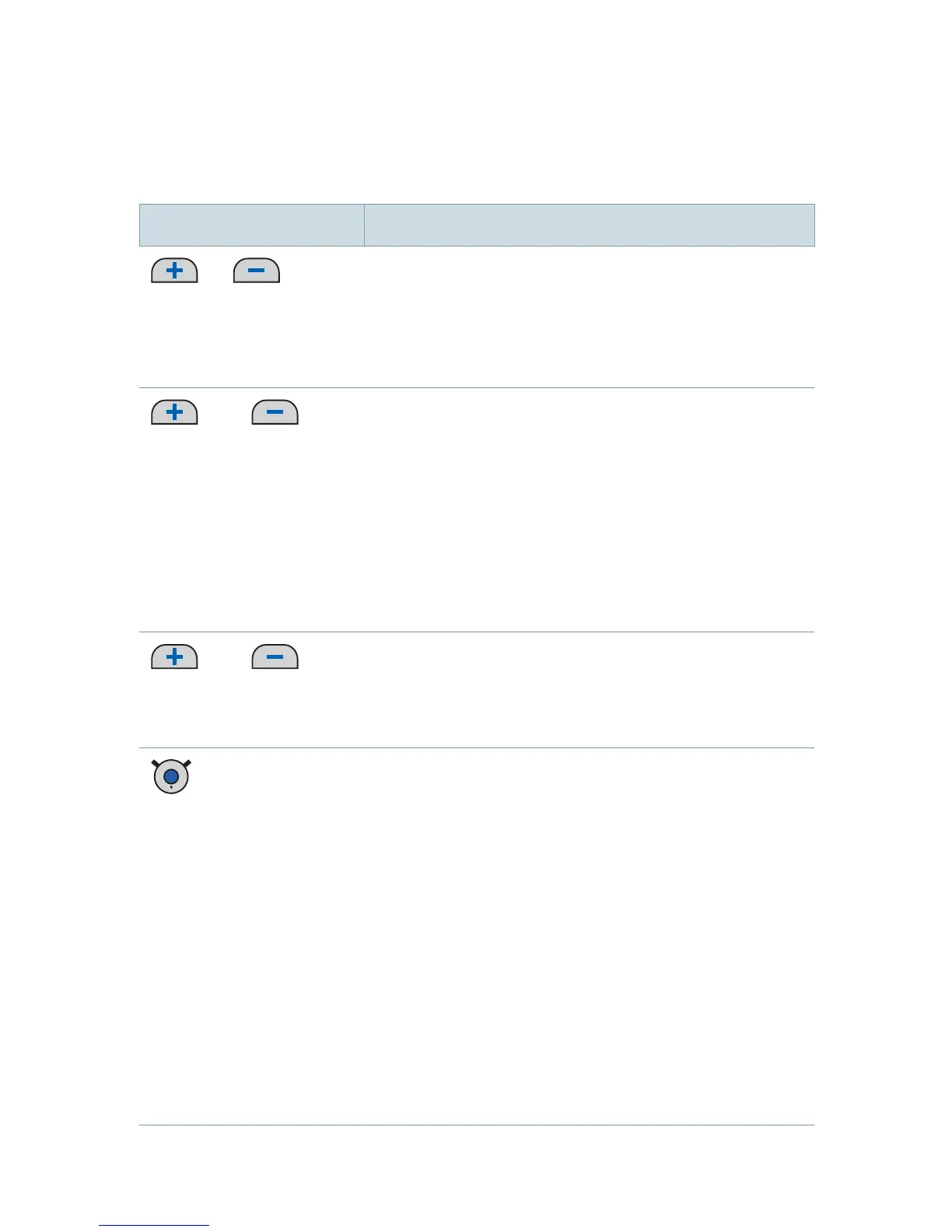
Task: Click the wide shaded table header cell
Action: pos(590,225)
